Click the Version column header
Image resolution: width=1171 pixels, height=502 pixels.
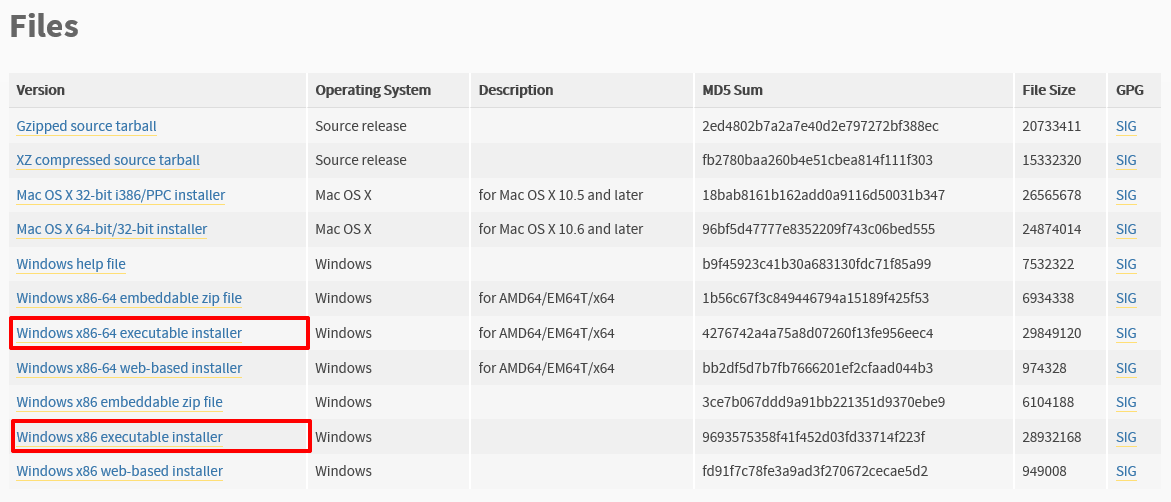(x=40, y=90)
